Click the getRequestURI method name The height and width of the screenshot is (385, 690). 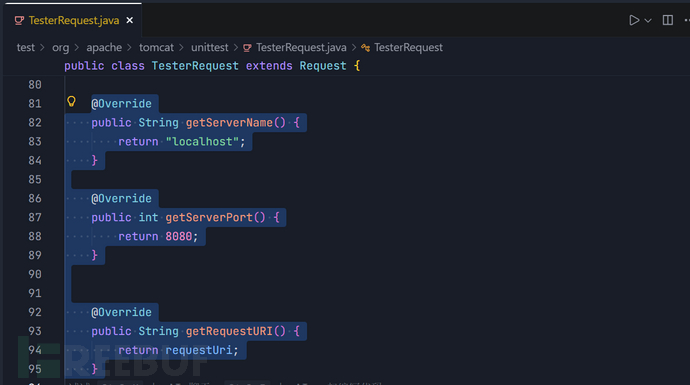point(229,331)
